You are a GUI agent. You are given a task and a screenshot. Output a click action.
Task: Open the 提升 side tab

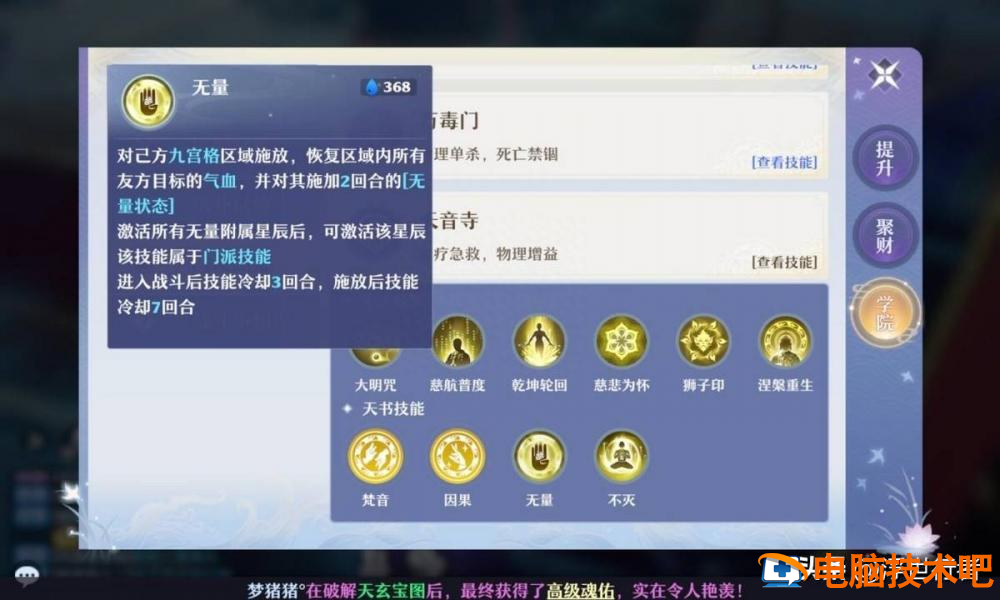[x=885, y=158]
